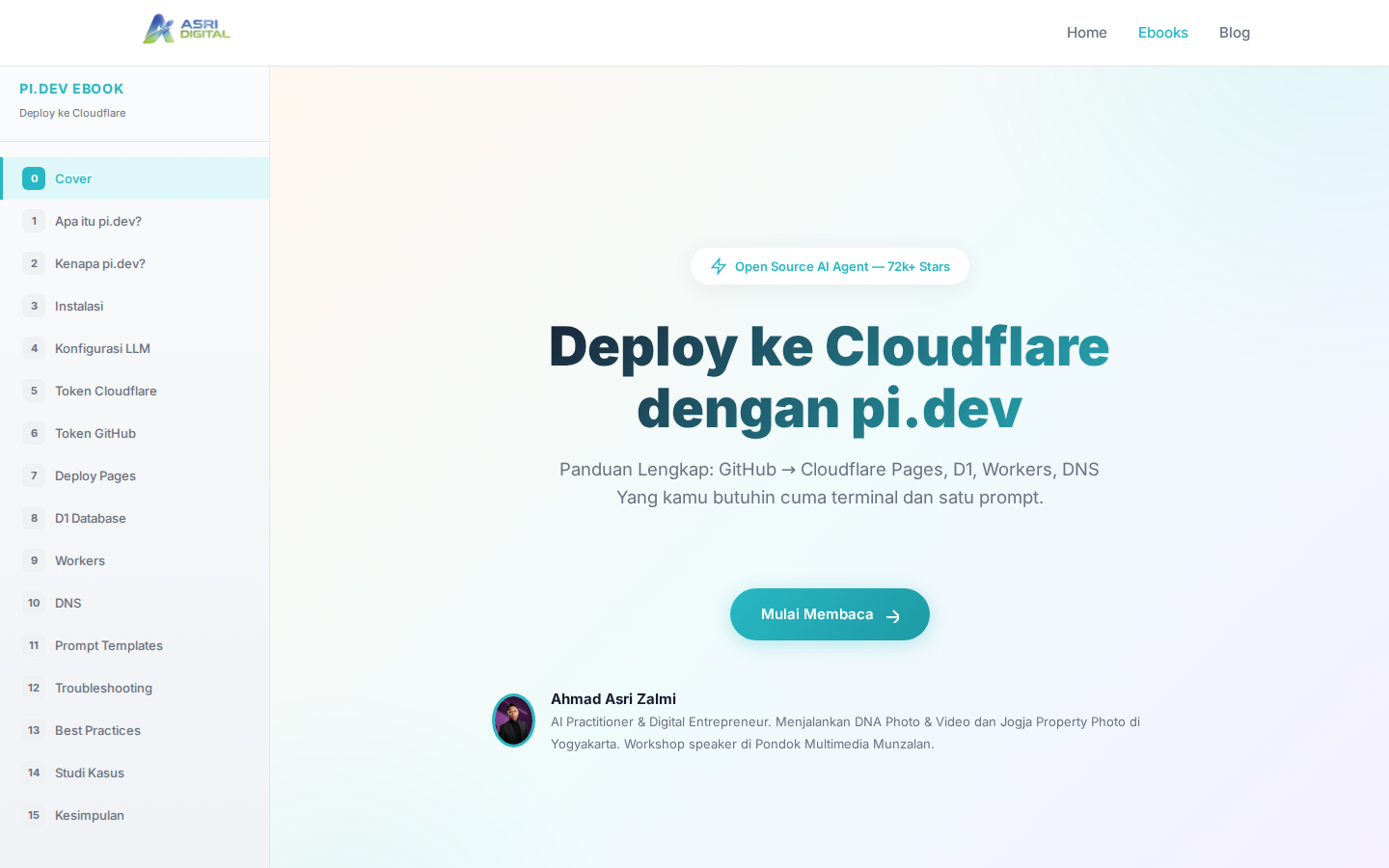Click the Asri Digital logo
The width and height of the screenshot is (1389, 868).
(x=186, y=29)
